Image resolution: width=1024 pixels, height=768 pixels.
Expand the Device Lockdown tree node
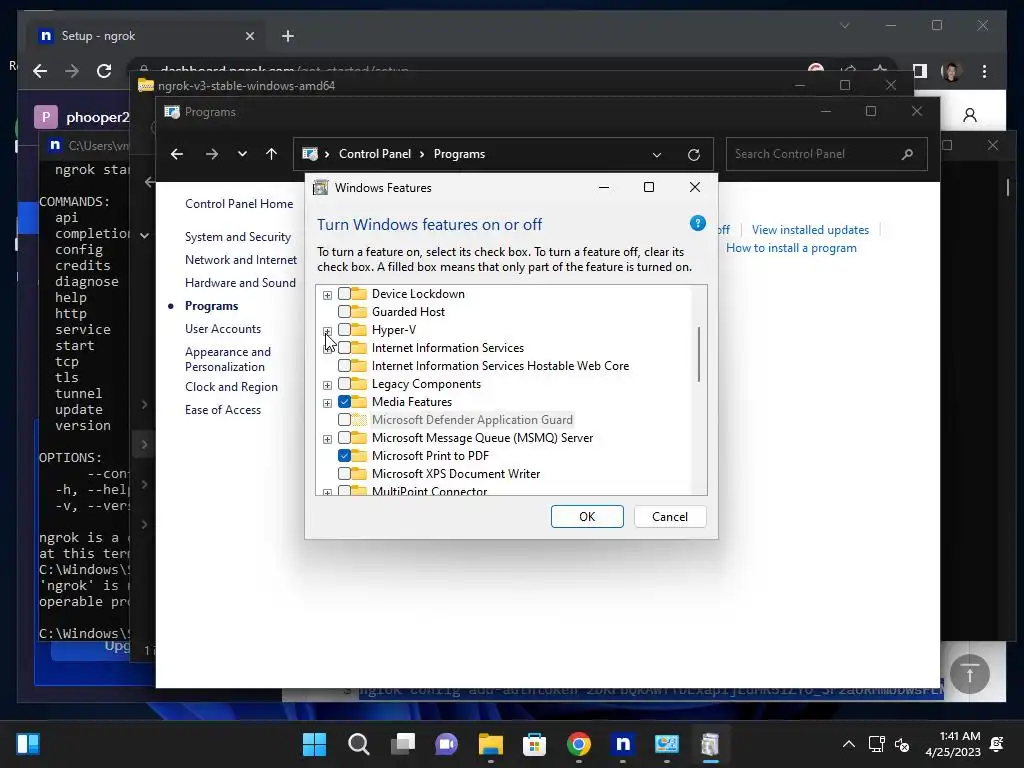coord(327,295)
